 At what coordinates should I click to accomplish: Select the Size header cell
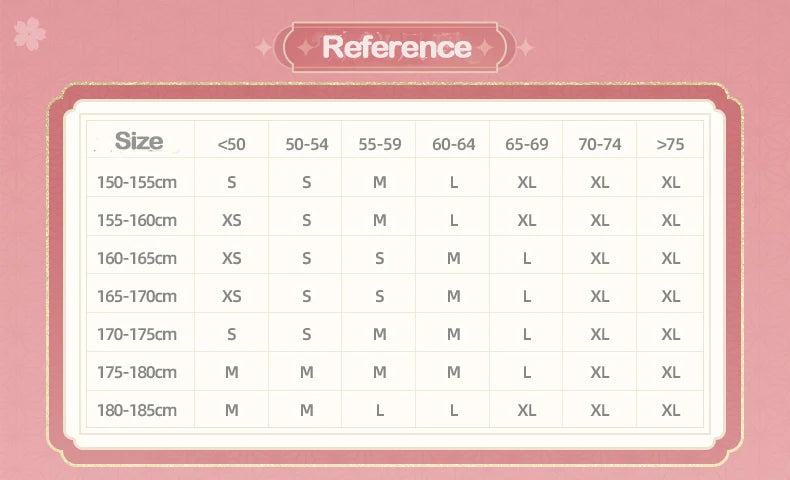point(139,141)
